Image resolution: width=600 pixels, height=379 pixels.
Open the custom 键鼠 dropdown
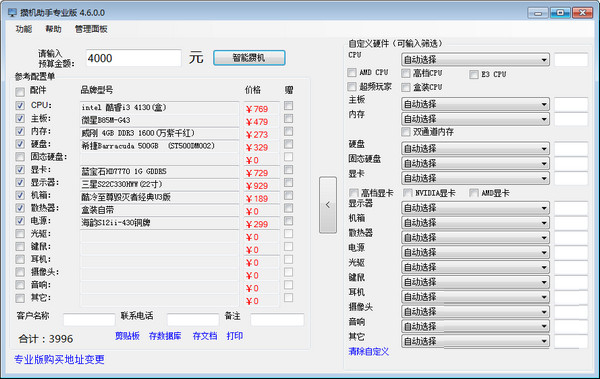click(475, 282)
